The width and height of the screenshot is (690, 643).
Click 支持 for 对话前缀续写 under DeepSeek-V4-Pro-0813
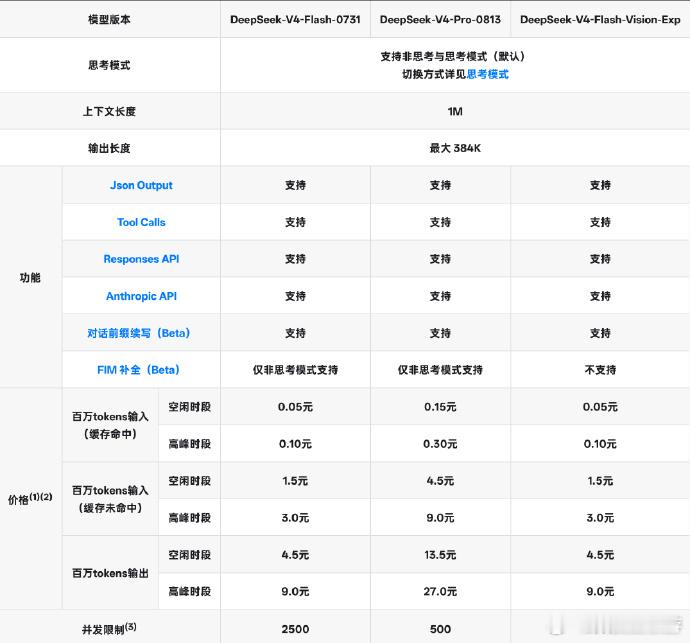[x=440, y=333]
